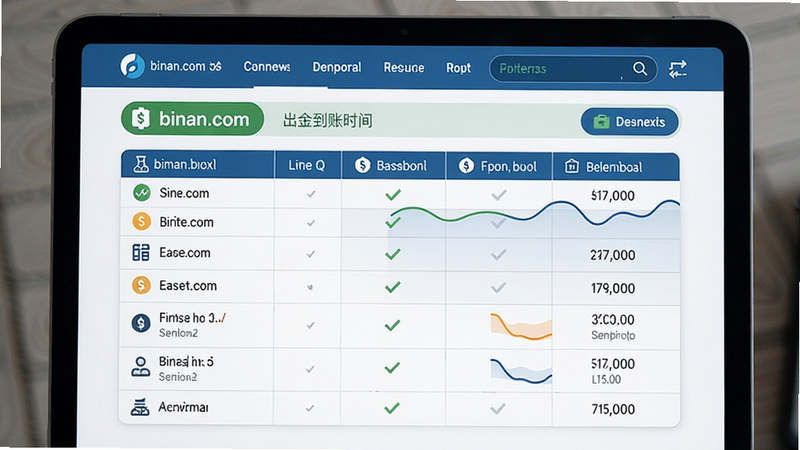This screenshot has width=800, height=450.
Task: Open the Ease.com link
Action: [x=185, y=253]
